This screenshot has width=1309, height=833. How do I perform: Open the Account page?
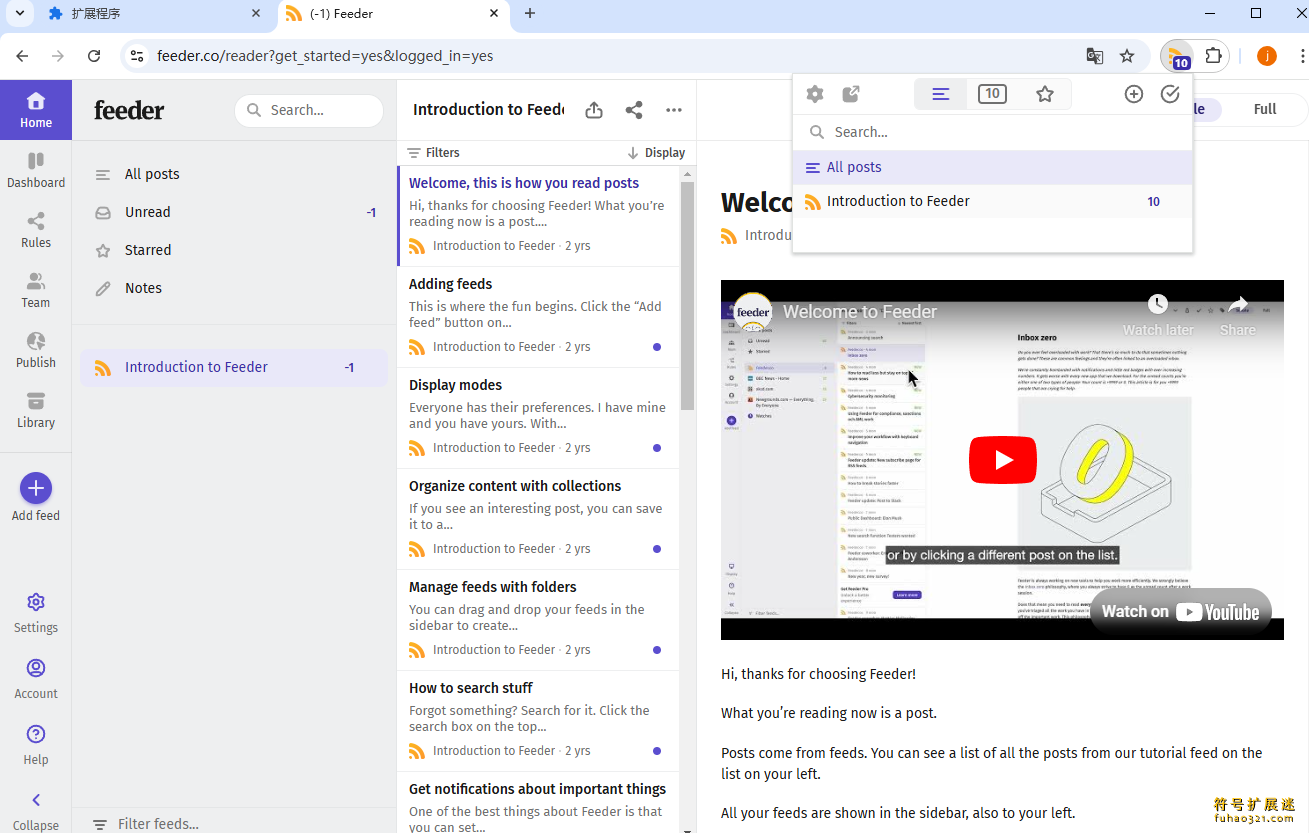(x=36, y=679)
